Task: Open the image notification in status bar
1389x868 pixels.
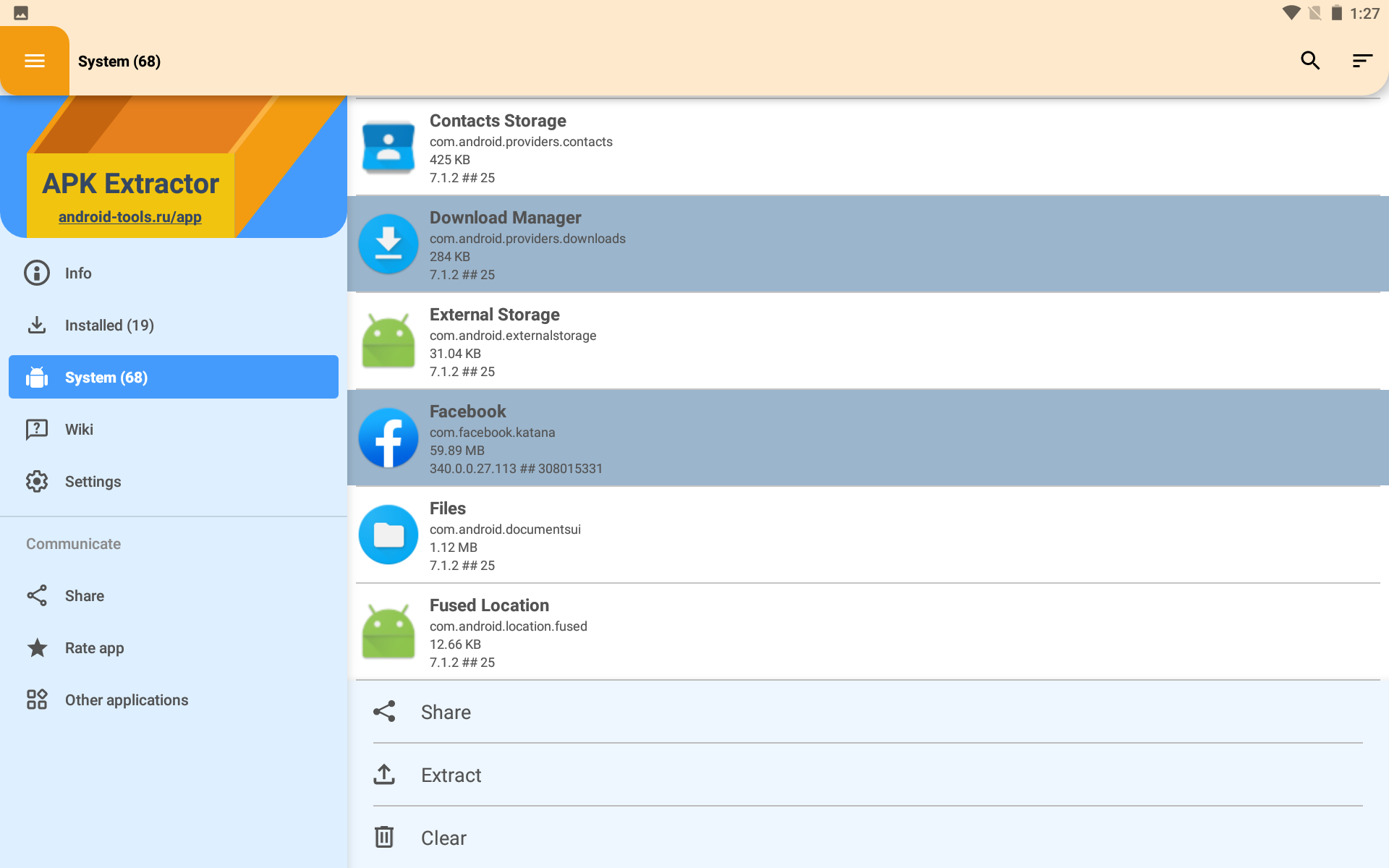Action: point(21,13)
